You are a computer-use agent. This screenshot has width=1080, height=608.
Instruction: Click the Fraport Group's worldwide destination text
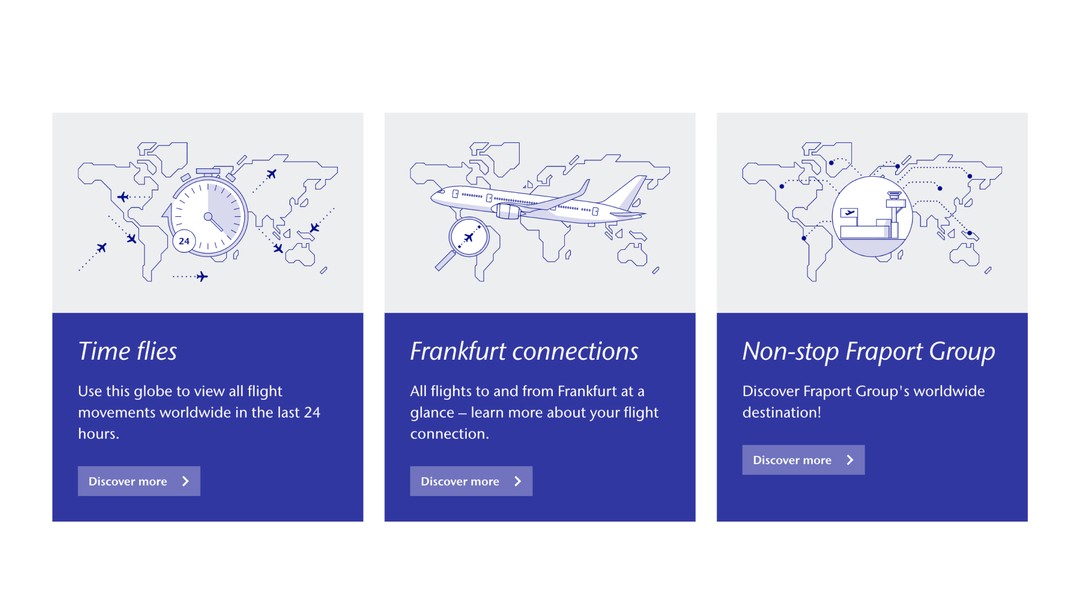[863, 401]
